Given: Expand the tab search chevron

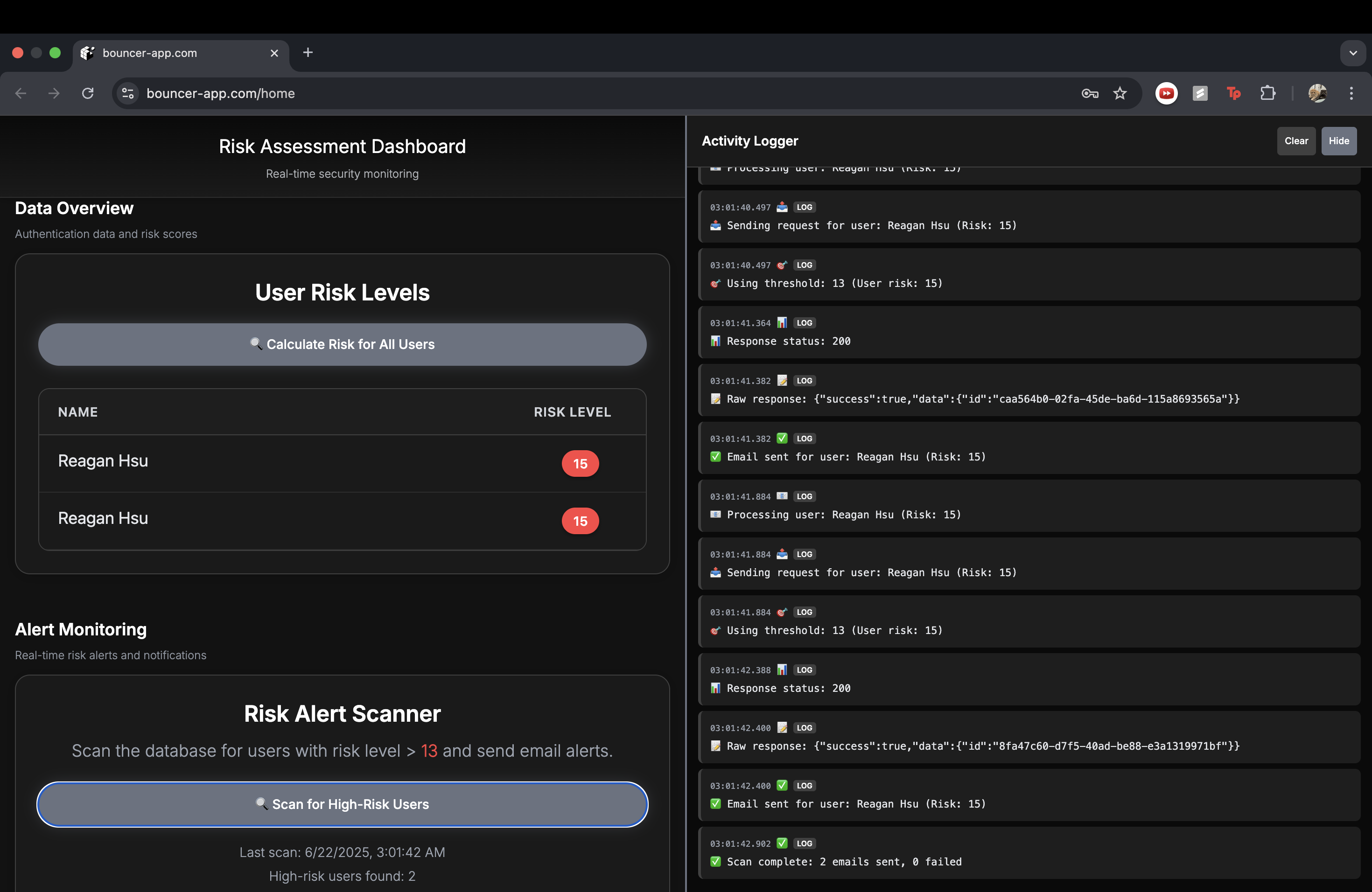Looking at the screenshot, I should 1352,53.
